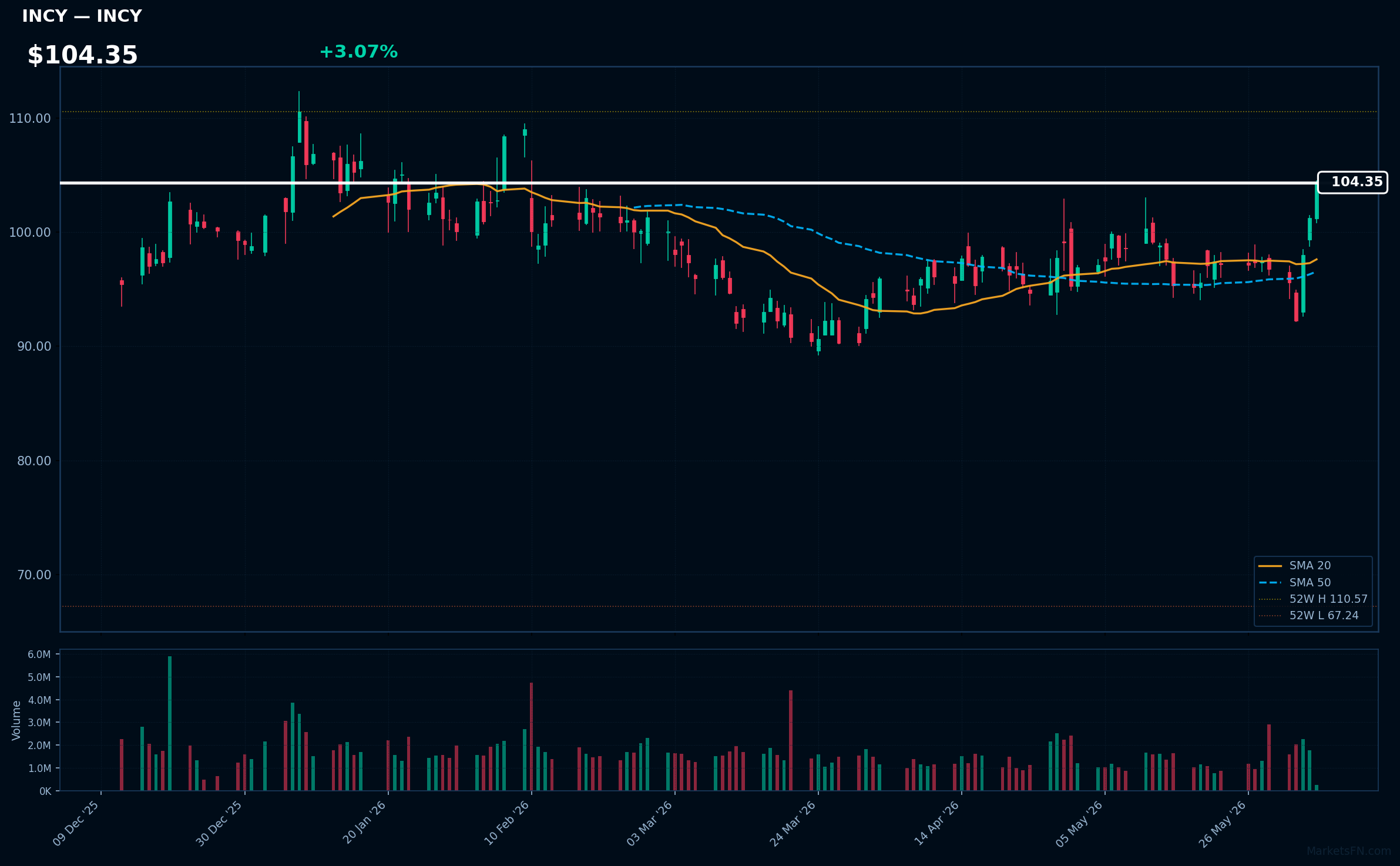Click the 104.35 price label box
The image size is (1400, 866).
[1352, 182]
